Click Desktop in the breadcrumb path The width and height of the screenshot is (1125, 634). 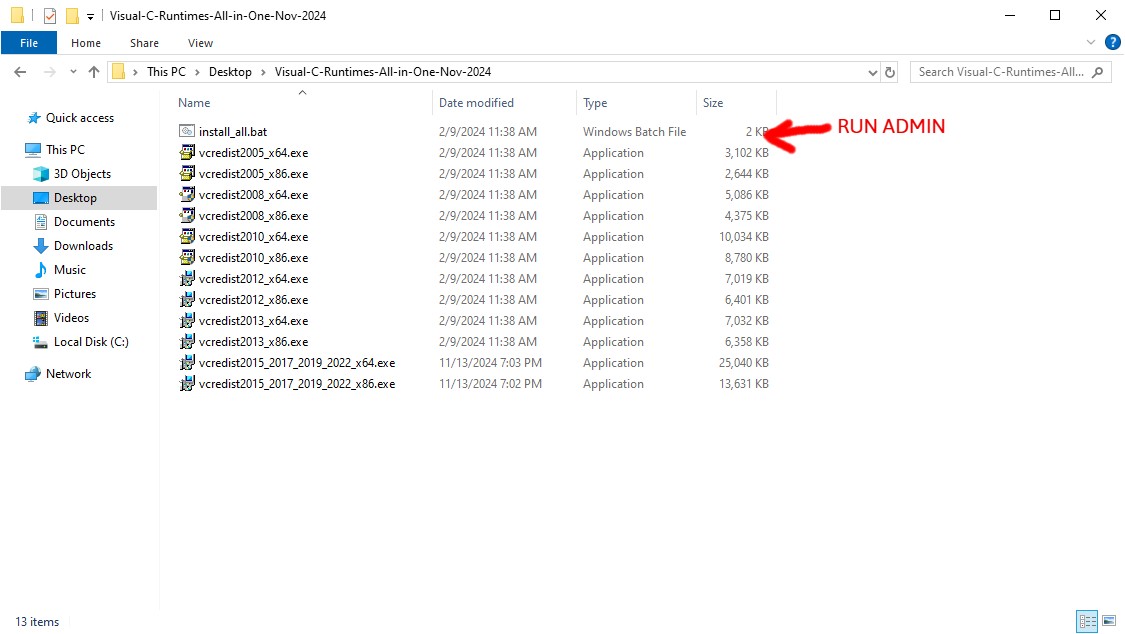pos(230,72)
